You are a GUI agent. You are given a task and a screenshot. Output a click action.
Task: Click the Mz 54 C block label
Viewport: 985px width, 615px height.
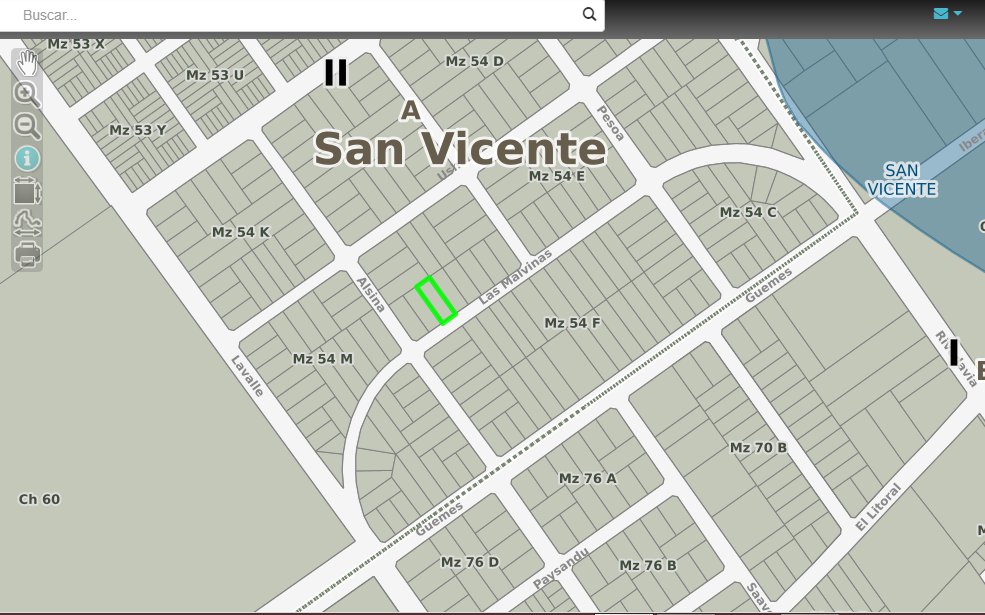coord(748,212)
